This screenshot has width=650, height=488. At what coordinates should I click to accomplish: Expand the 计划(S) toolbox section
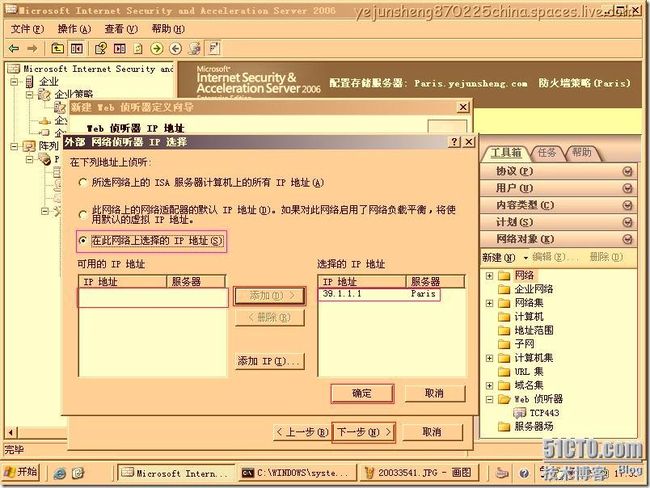pos(628,222)
